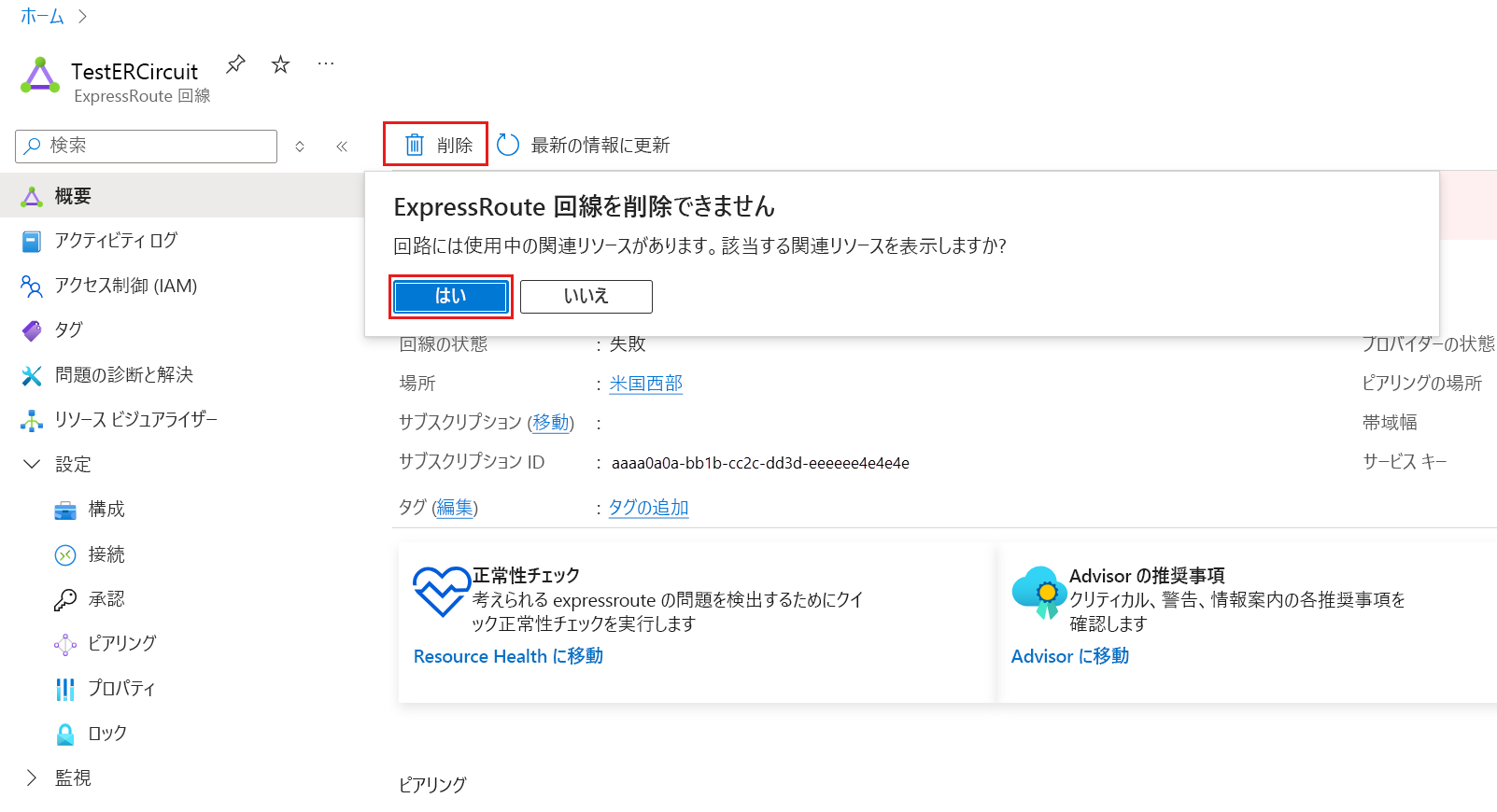Confirm with the はい button
Viewport: 1497px width, 812px height.
tap(451, 296)
